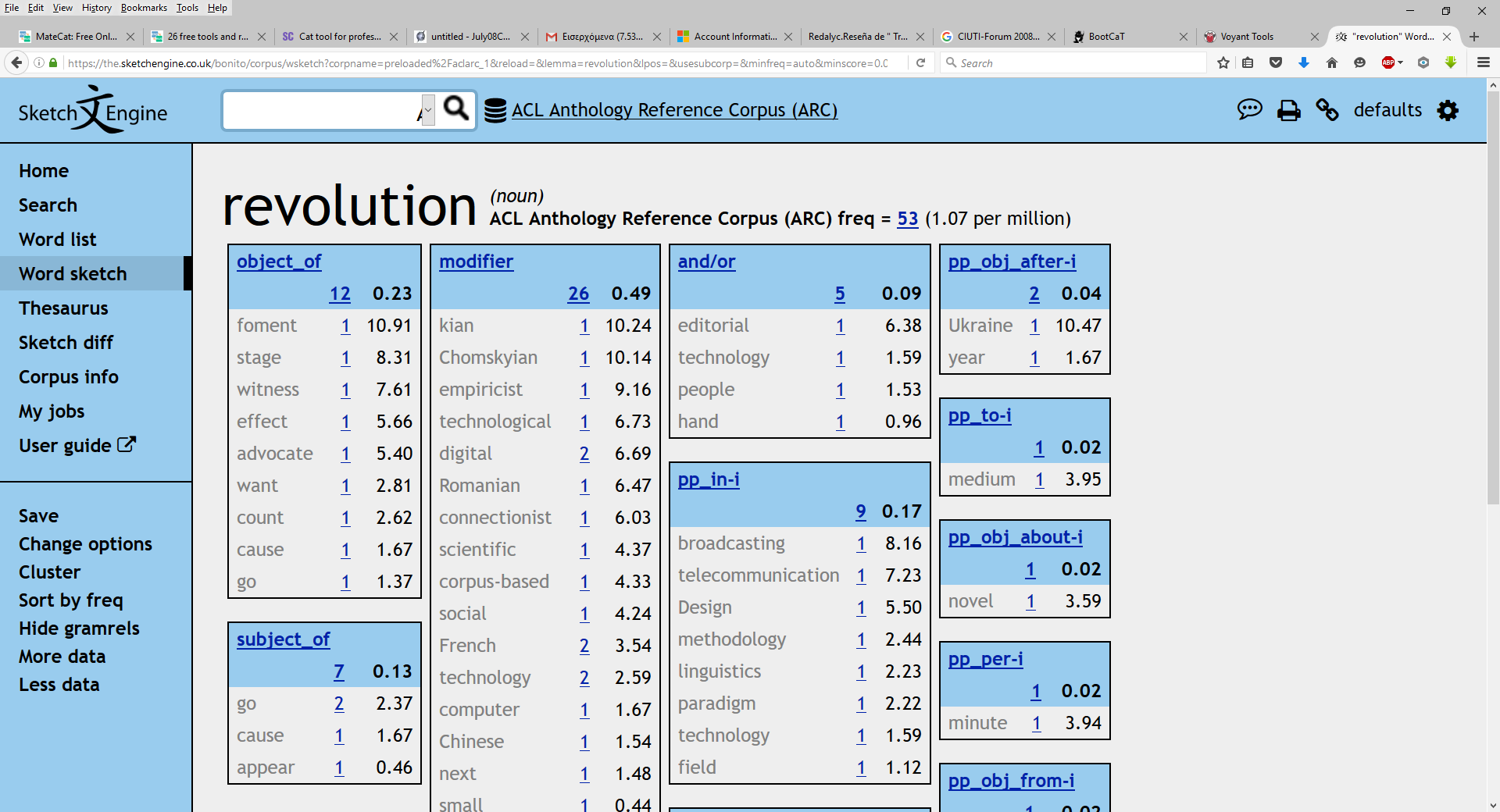Open the User guide link
The image size is (1500, 812).
click(x=77, y=446)
